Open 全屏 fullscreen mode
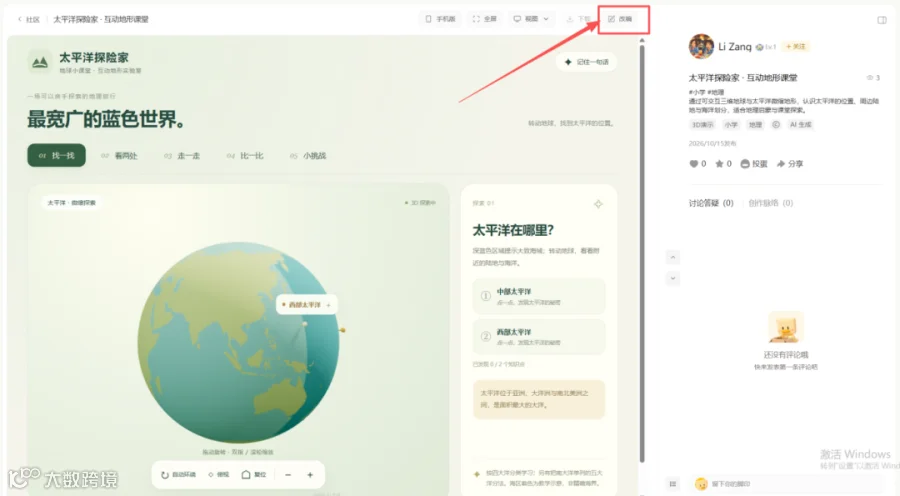 485,19
